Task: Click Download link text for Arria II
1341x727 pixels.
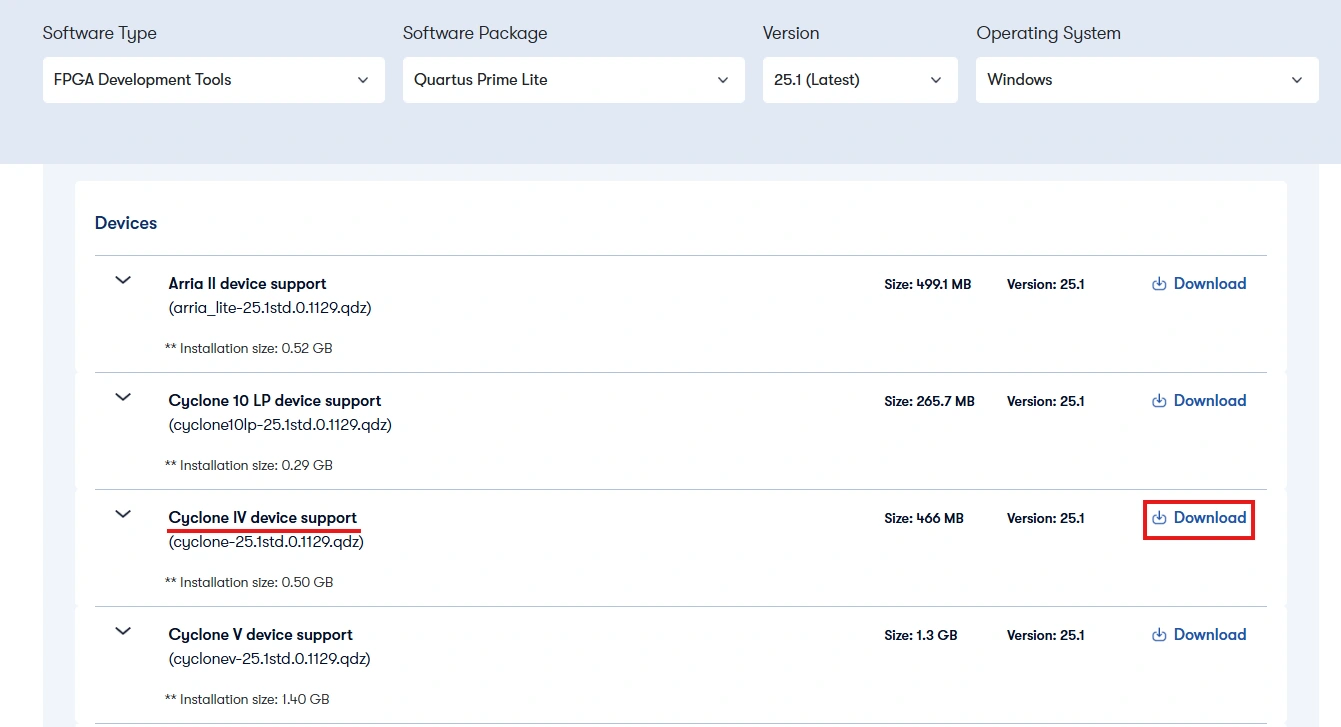Action: (1210, 284)
